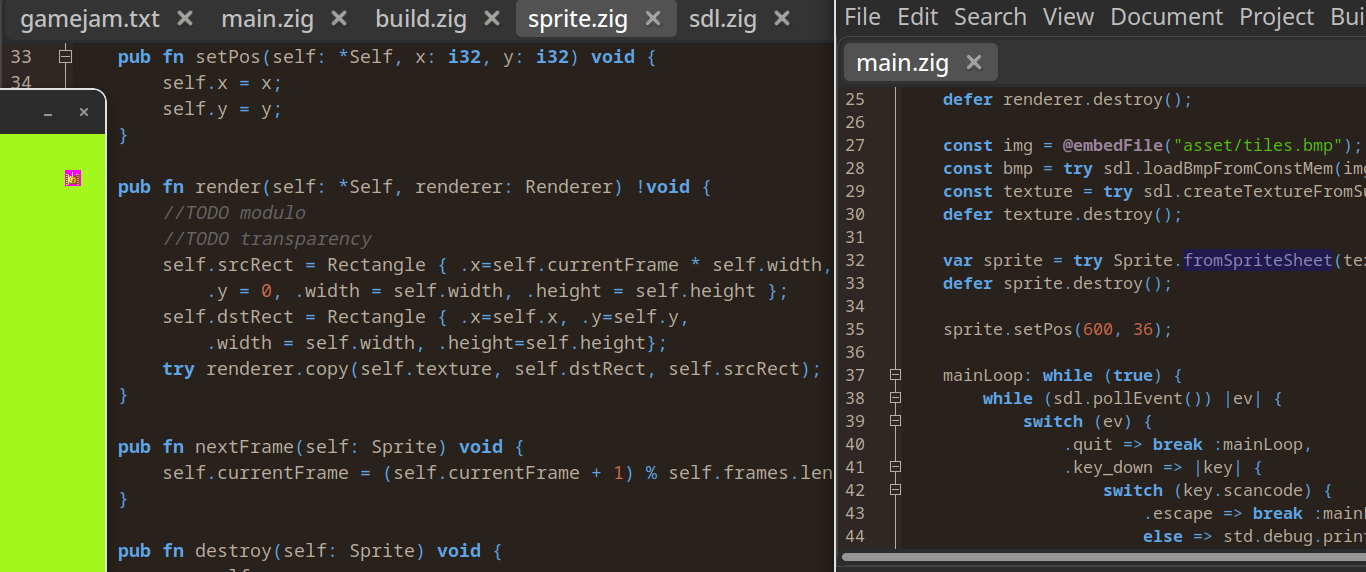Close the sprite.zig tab
1366x572 pixels.
pos(653,18)
